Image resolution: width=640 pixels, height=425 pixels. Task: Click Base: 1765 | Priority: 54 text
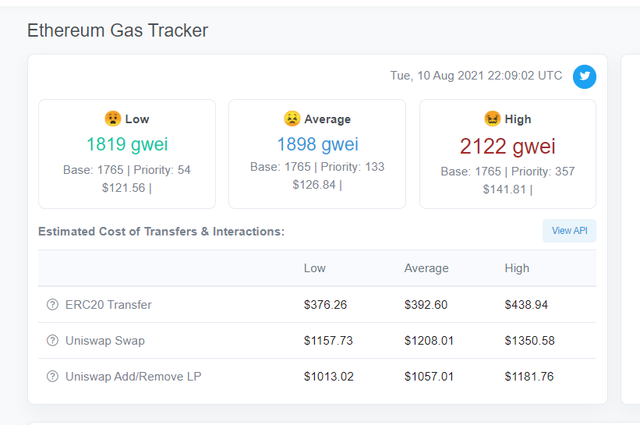pos(127,170)
